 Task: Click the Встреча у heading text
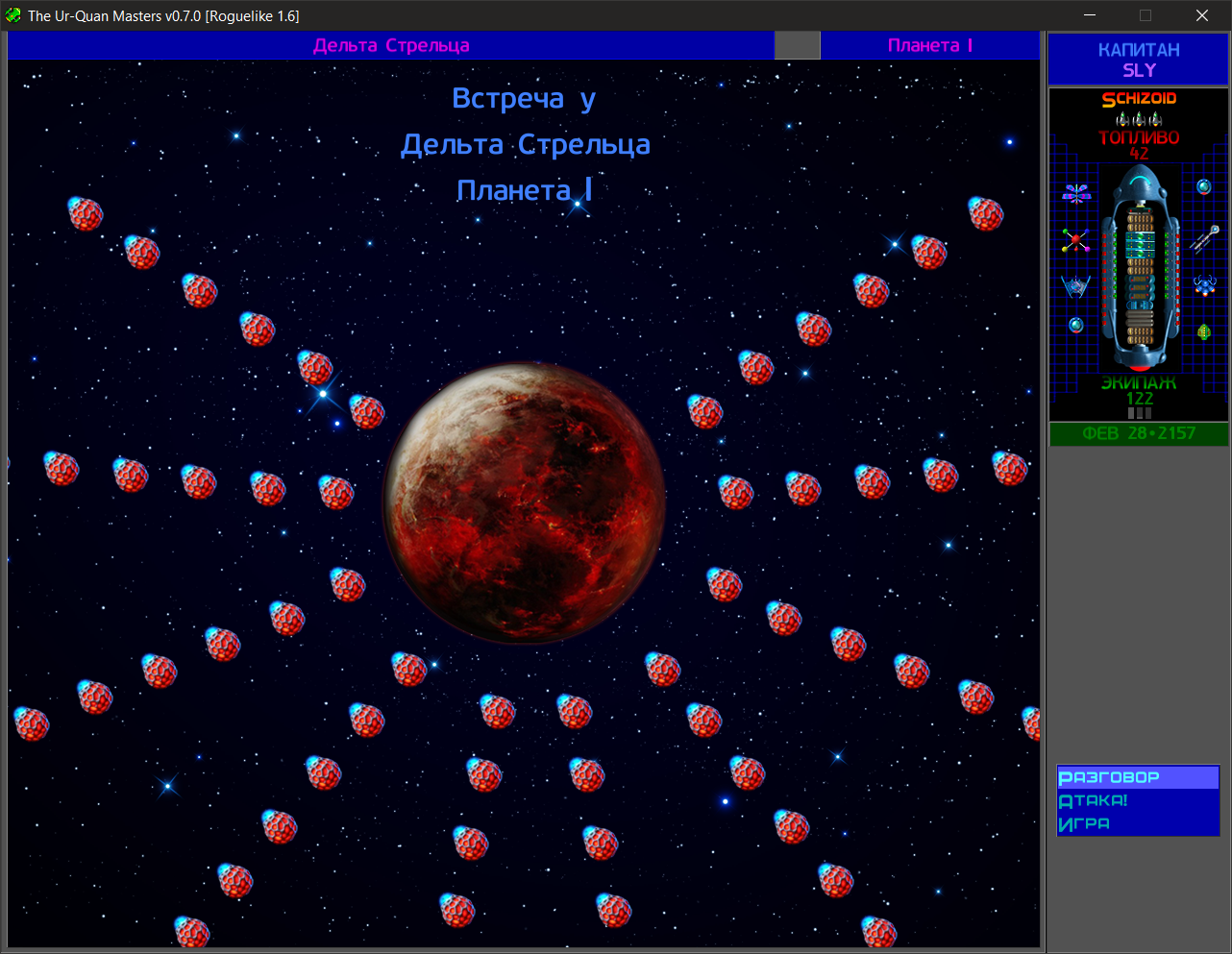[x=525, y=99]
